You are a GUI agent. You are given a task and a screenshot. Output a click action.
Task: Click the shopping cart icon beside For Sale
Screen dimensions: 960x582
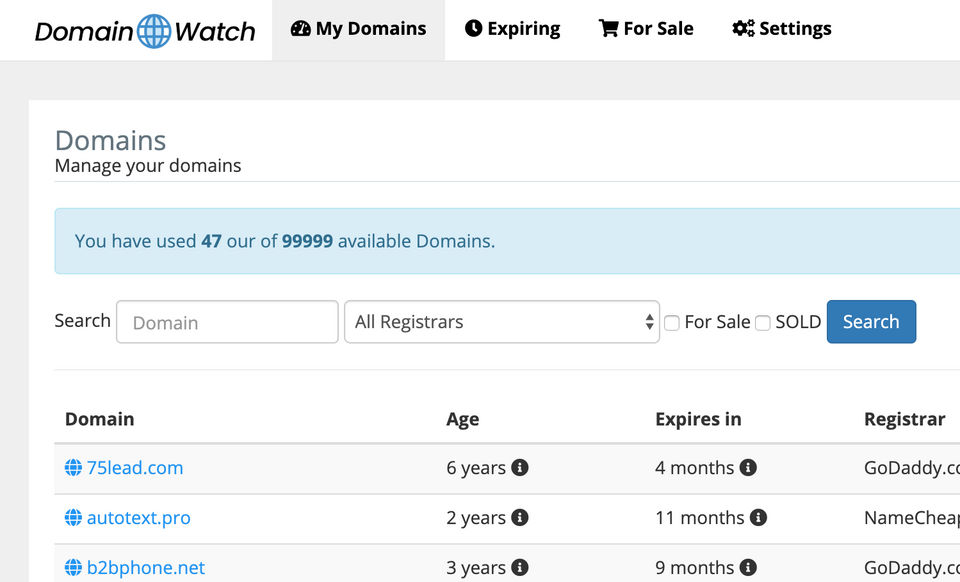click(609, 28)
